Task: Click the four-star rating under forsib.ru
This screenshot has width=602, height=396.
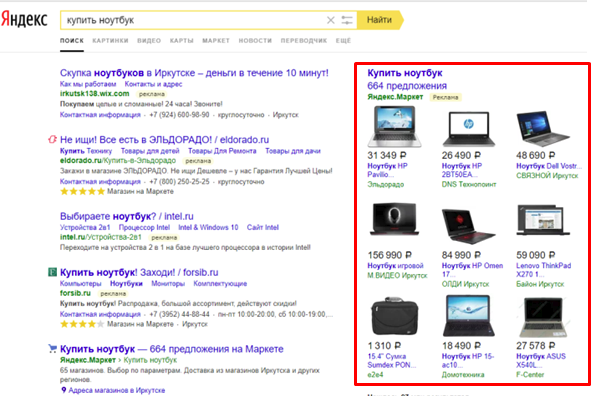Action: 82,324
